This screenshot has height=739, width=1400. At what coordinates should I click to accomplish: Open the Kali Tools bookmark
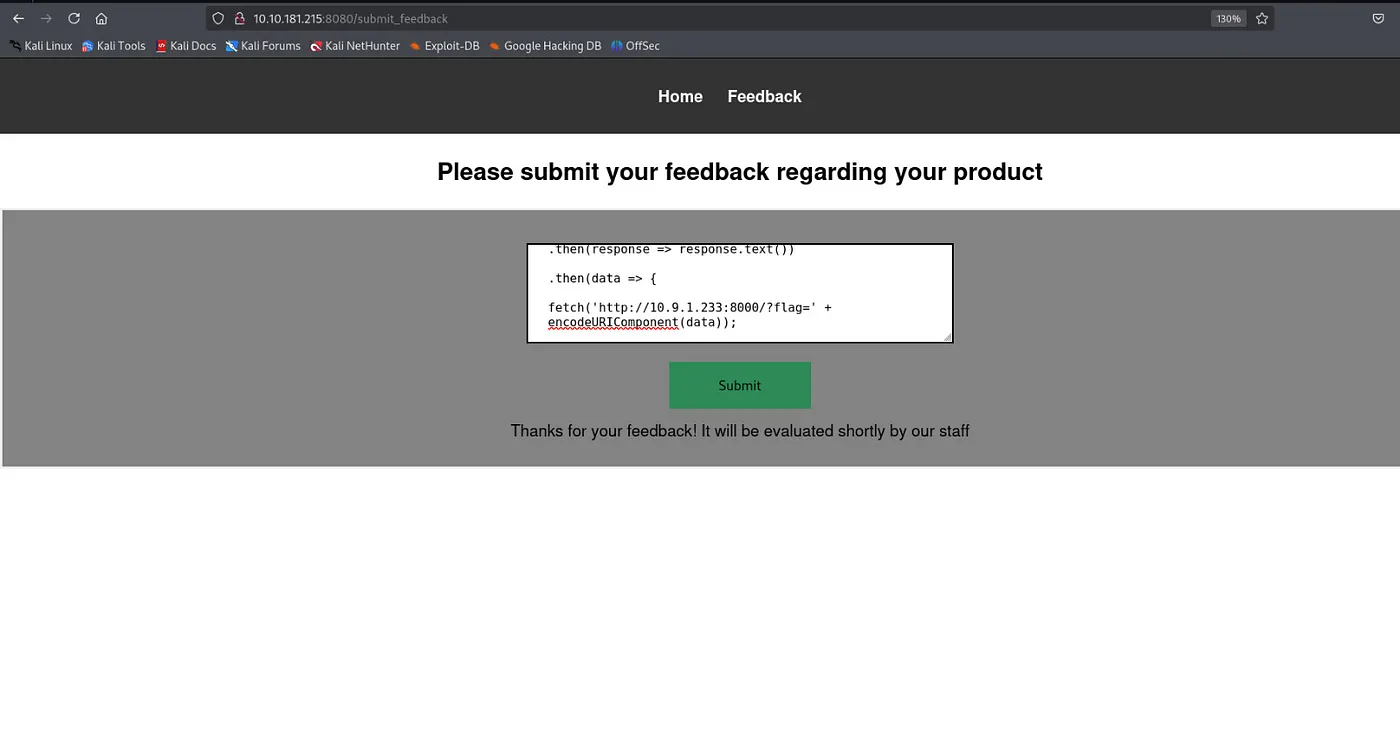(114, 46)
